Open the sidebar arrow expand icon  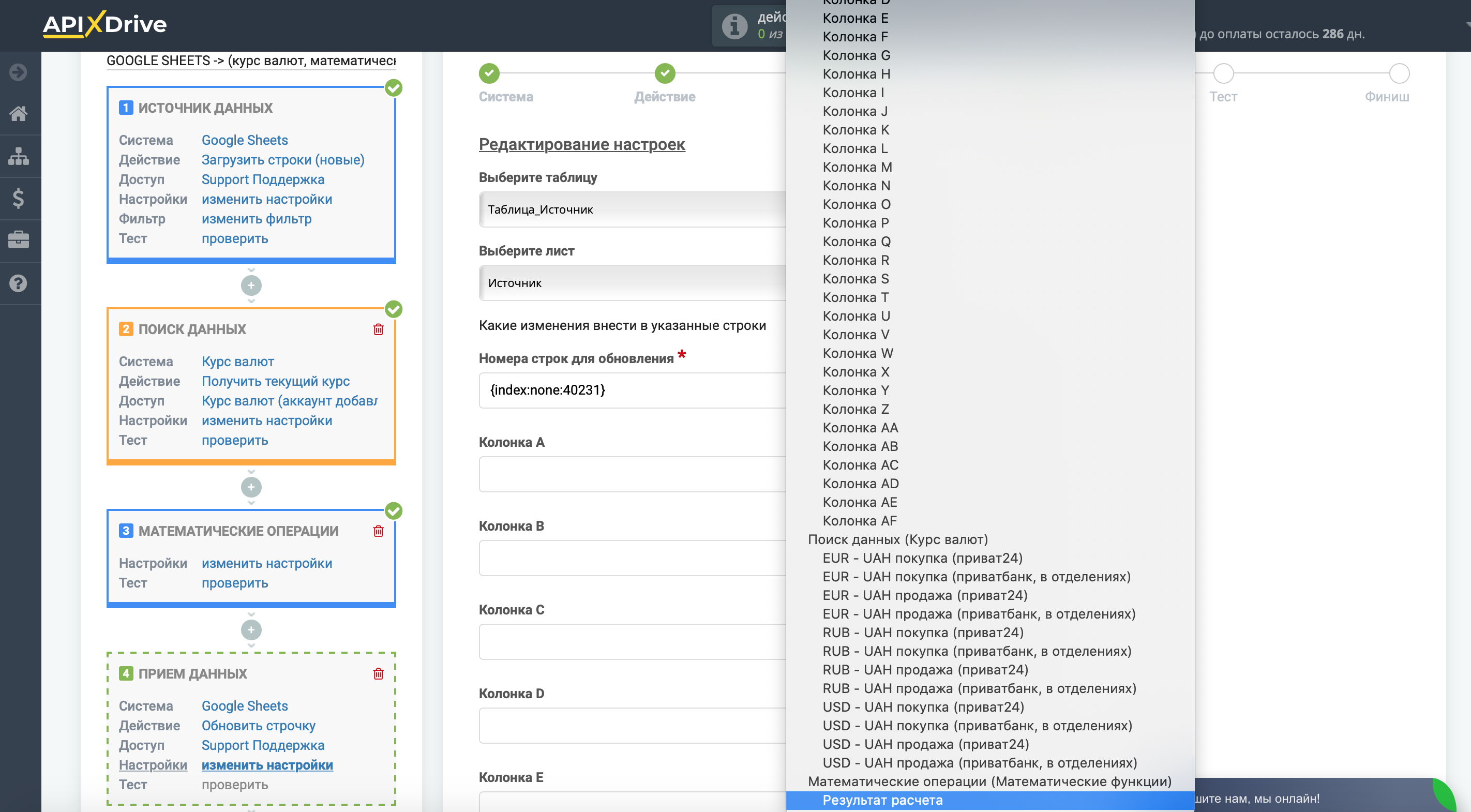tap(18, 72)
